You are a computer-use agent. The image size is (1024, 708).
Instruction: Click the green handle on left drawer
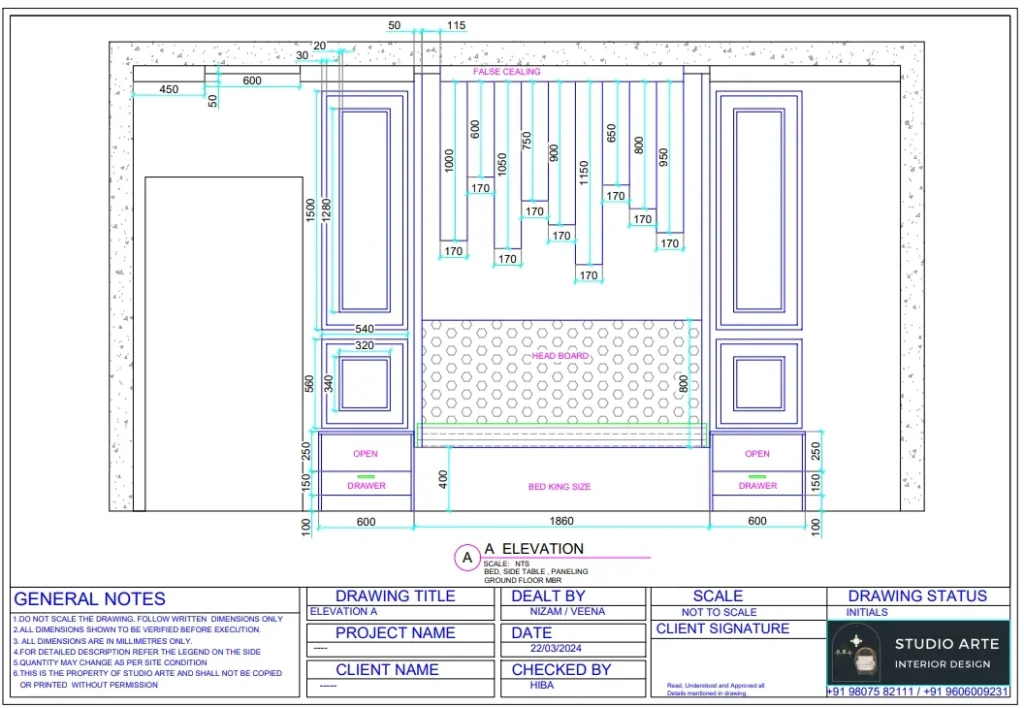point(366,476)
